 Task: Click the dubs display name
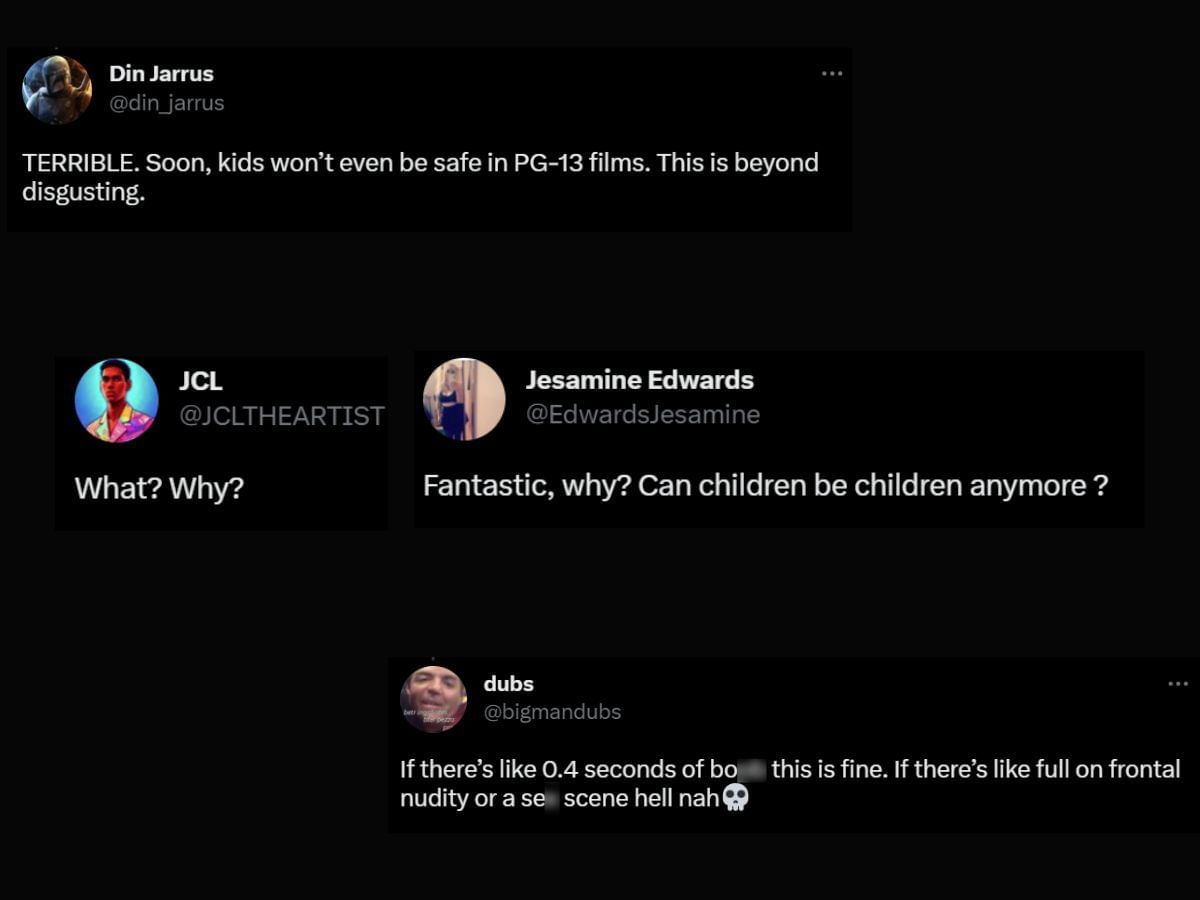tap(508, 684)
